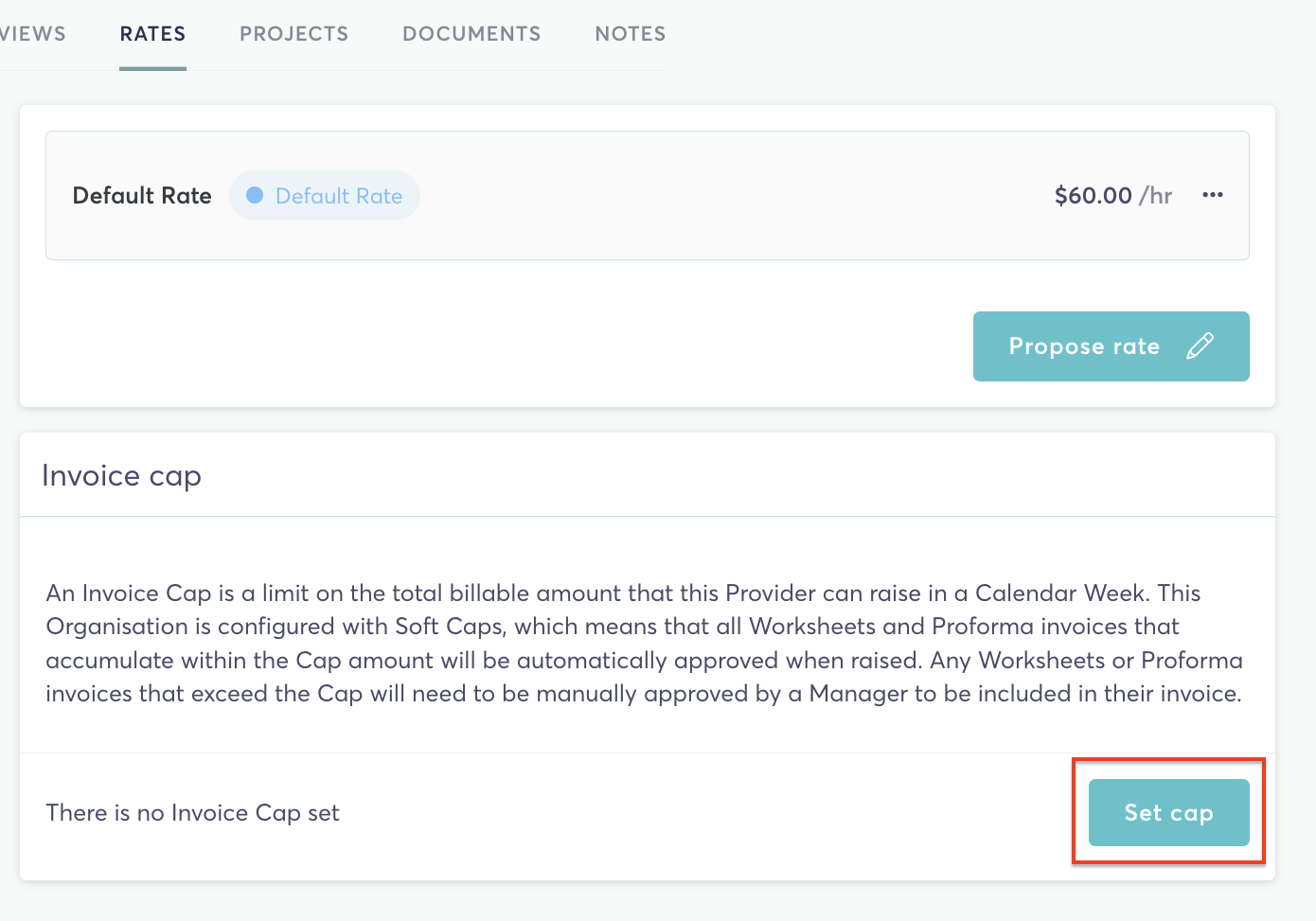Click the /hr unit beside the rate
The height and width of the screenshot is (921, 1316).
(x=1156, y=196)
